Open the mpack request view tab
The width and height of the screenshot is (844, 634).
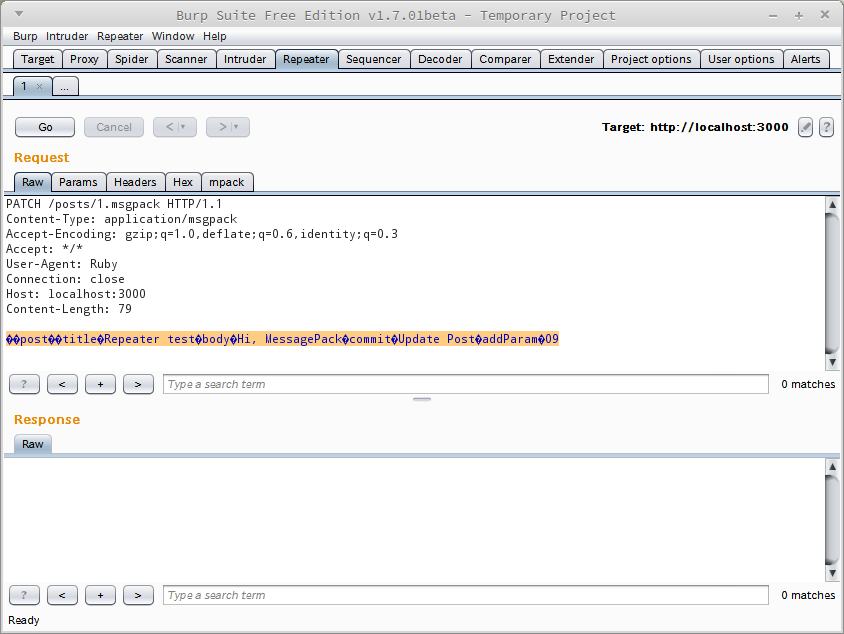pos(228,182)
